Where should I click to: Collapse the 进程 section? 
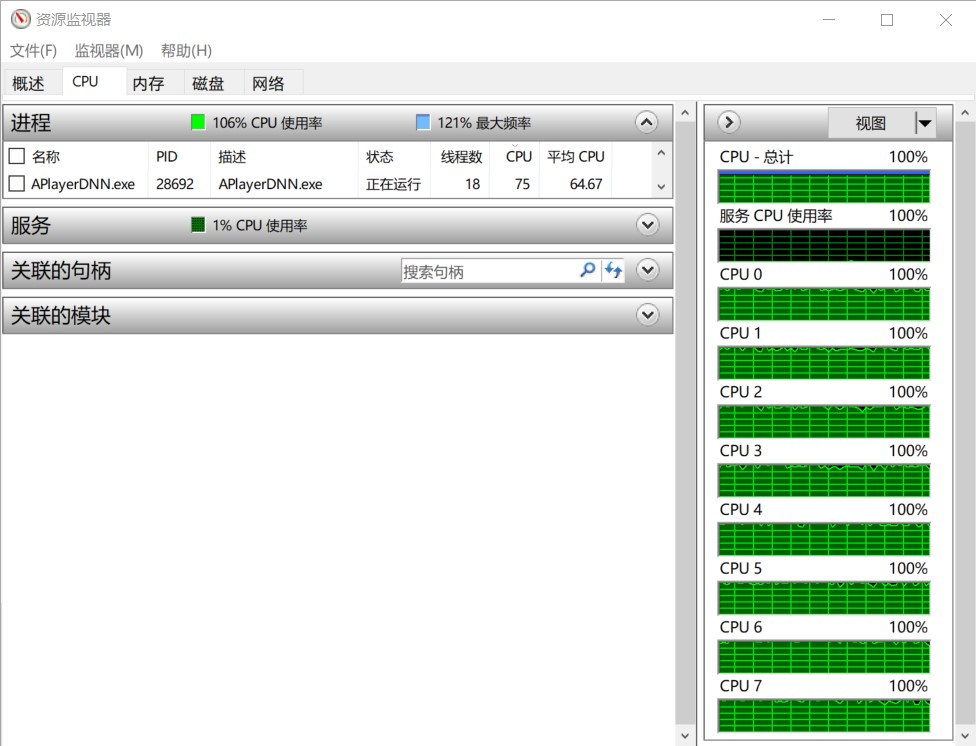(x=647, y=122)
